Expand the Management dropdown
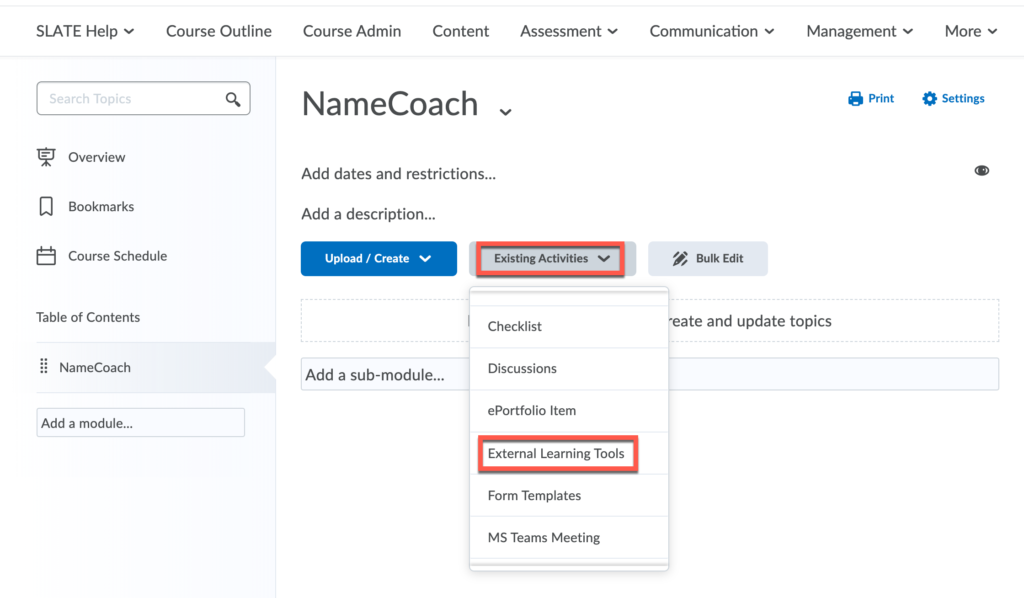Screen dimensions: 1024x598 coord(859,31)
